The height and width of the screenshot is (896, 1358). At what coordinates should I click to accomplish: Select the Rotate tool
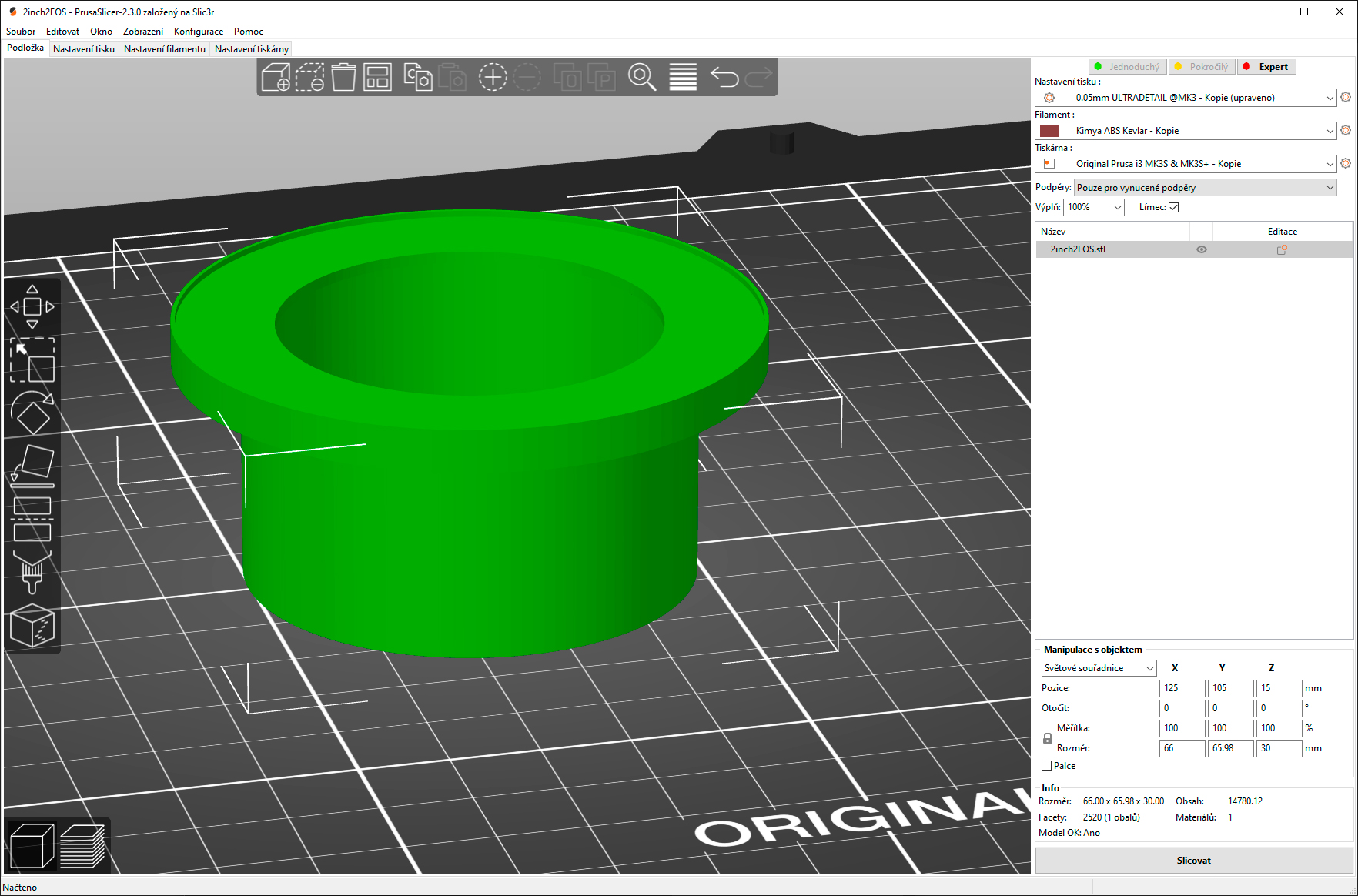32,413
